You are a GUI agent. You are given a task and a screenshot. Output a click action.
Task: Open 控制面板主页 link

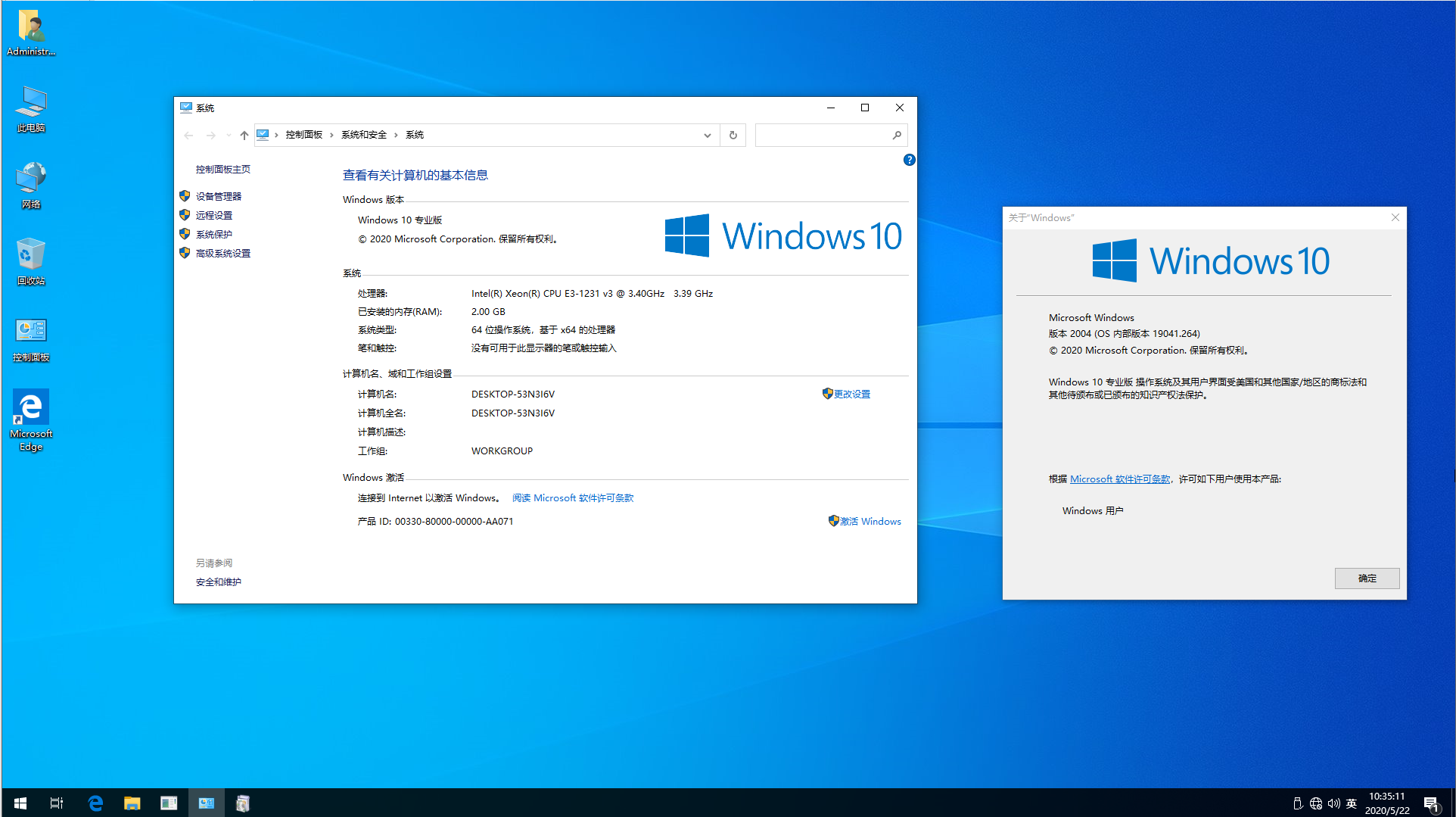[x=222, y=170]
